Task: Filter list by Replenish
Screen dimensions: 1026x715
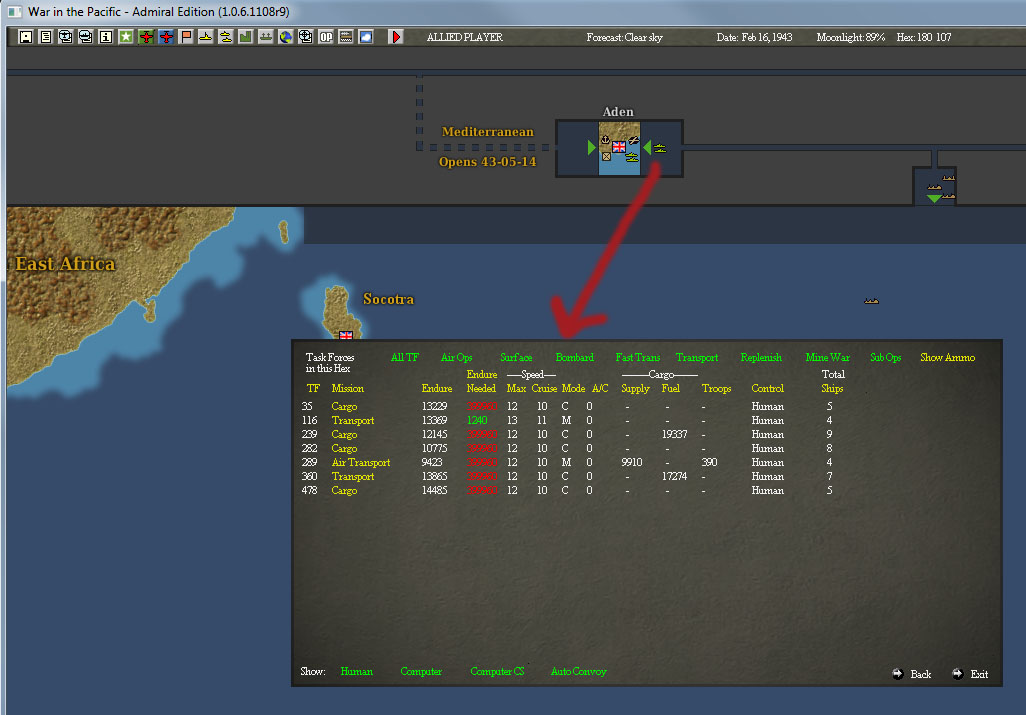Action: pyautogui.click(x=761, y=358)
